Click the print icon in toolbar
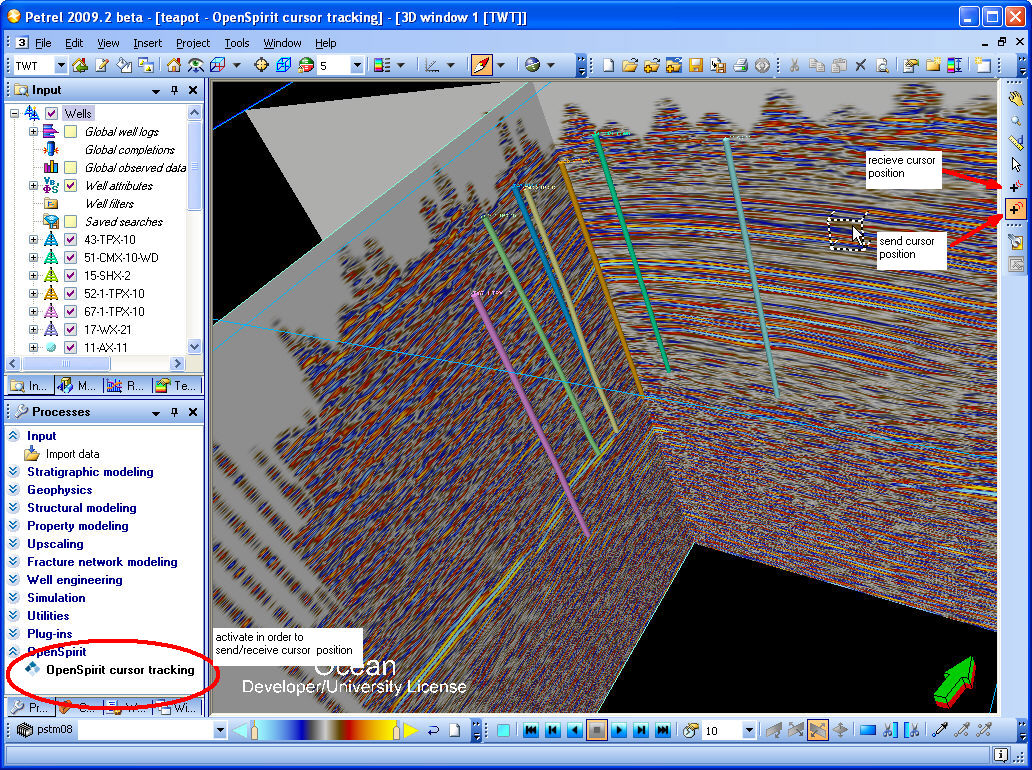Screen dimensions: 1032x770 740,66
